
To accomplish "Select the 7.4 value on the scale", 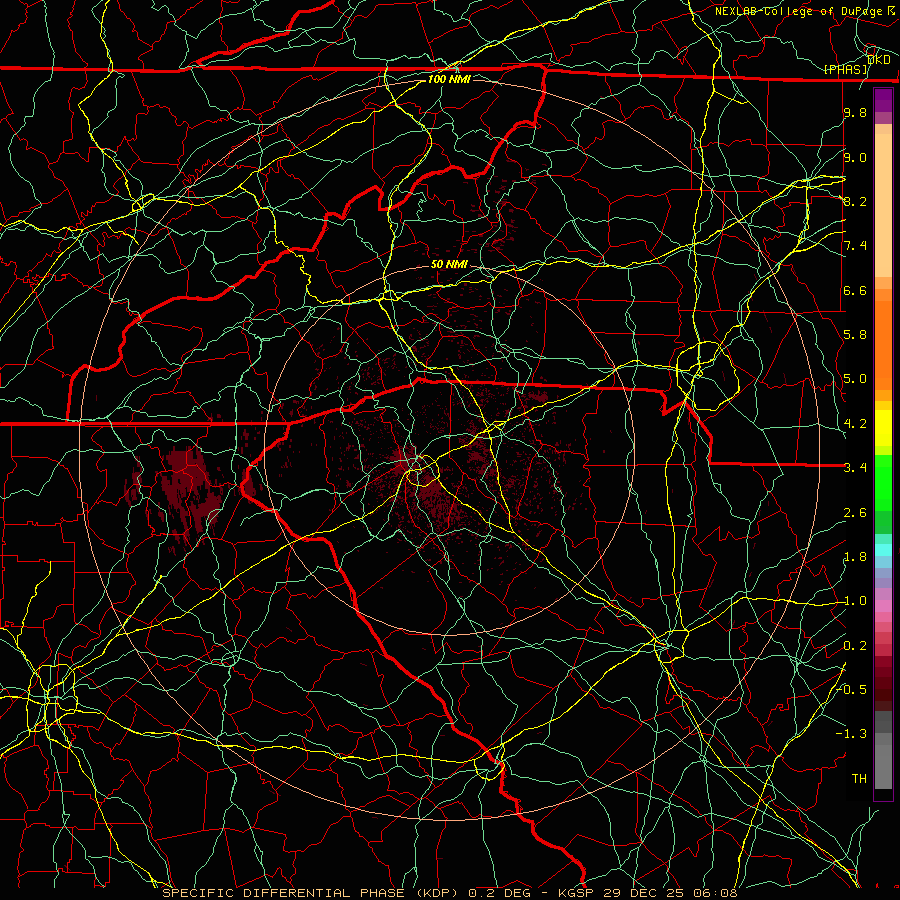I will (855, 246).
